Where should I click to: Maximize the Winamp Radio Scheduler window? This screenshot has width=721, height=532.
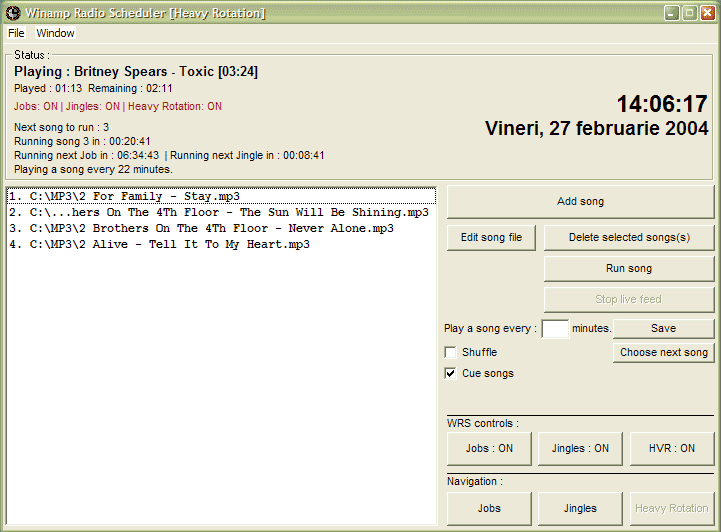click(689, 13)
